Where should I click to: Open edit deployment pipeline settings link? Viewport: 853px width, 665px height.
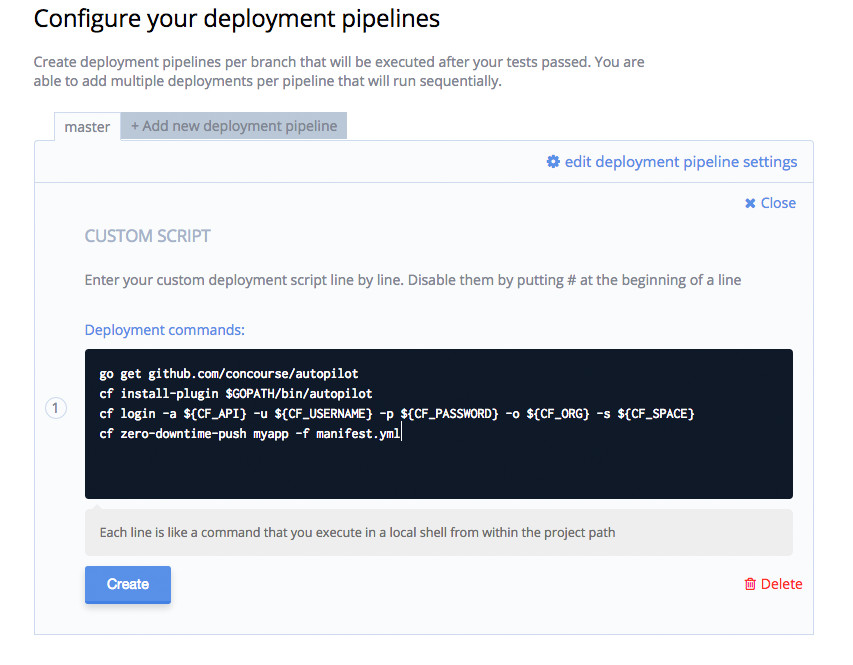[x=680, y=162]
